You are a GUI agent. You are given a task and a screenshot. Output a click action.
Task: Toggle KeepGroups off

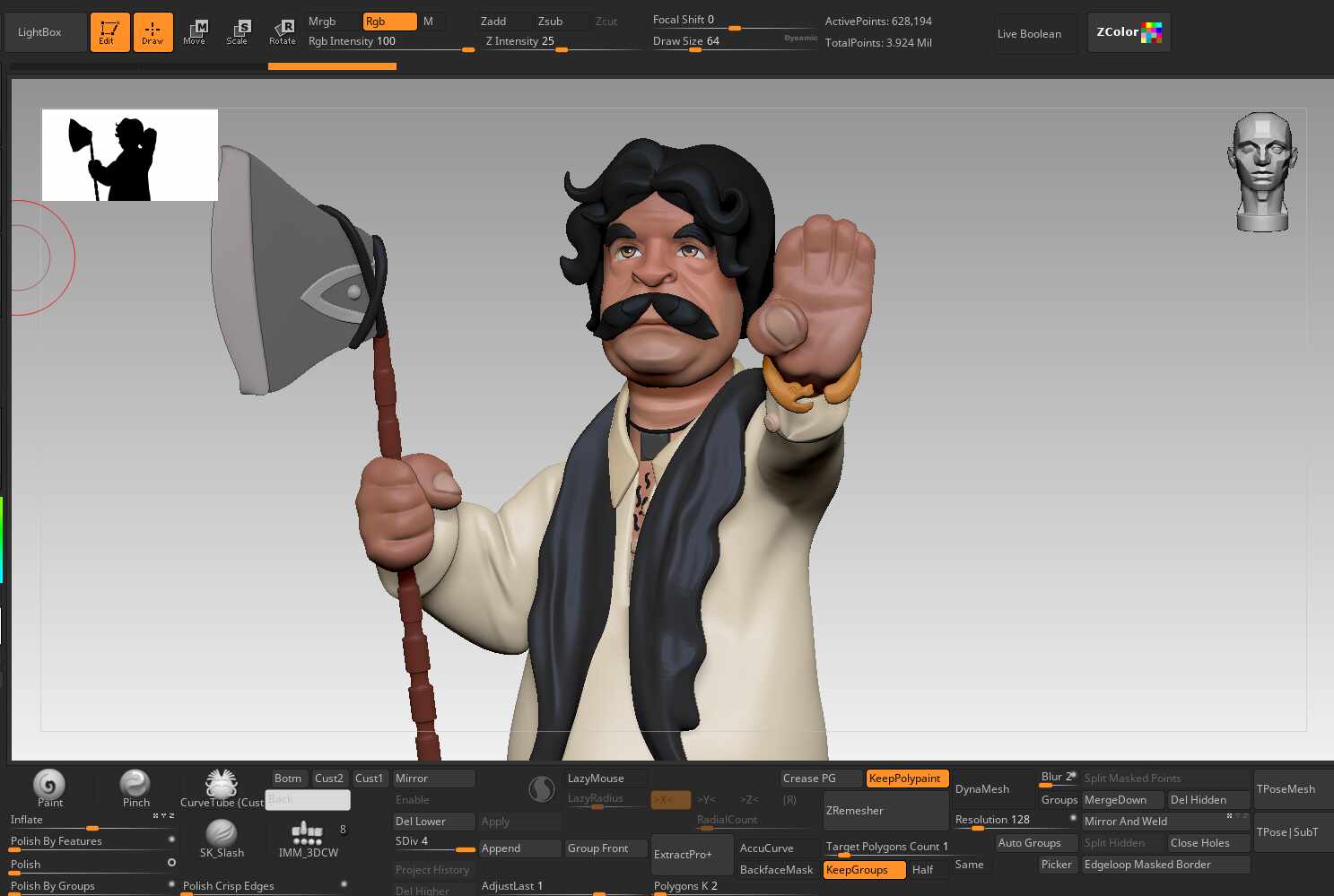click(x=864, y=870)
